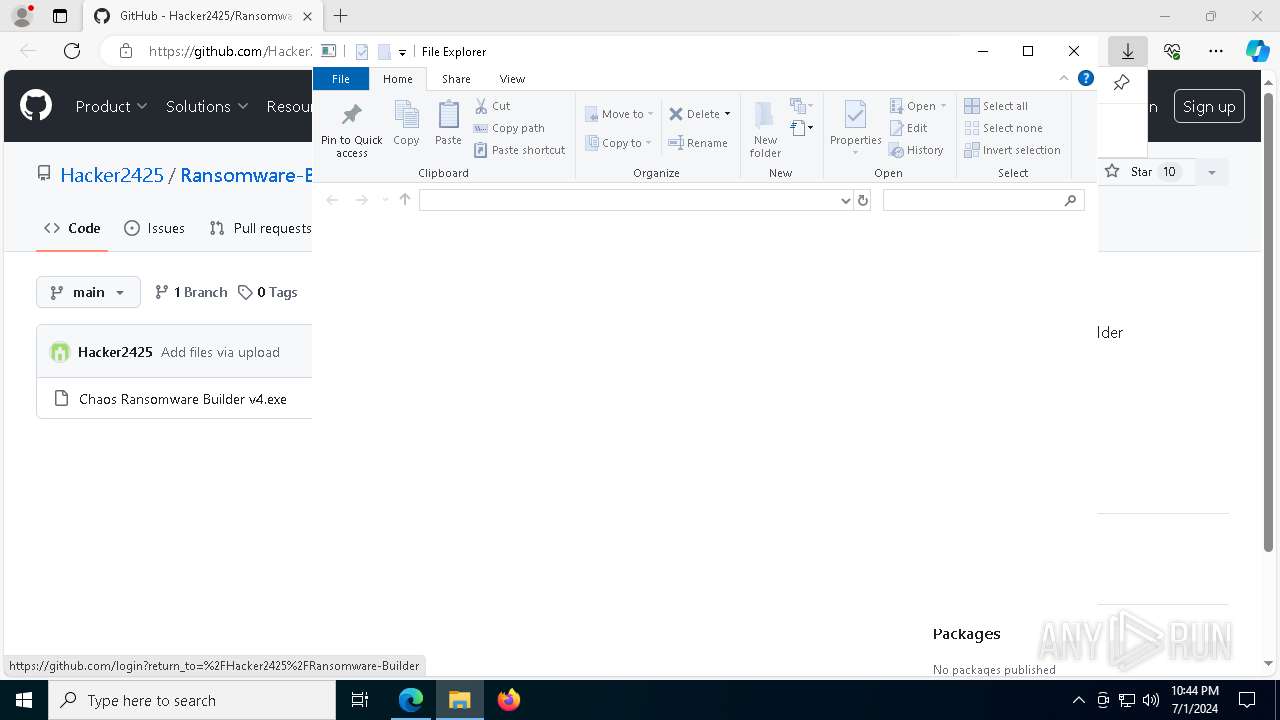Click the Sign up button on GitHub
The height and width of the screenshot is (720, 1280).
click(1209, 107)
